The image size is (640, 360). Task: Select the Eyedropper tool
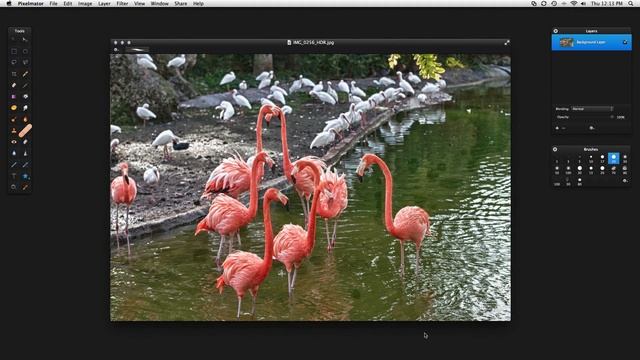pos(25,187)
